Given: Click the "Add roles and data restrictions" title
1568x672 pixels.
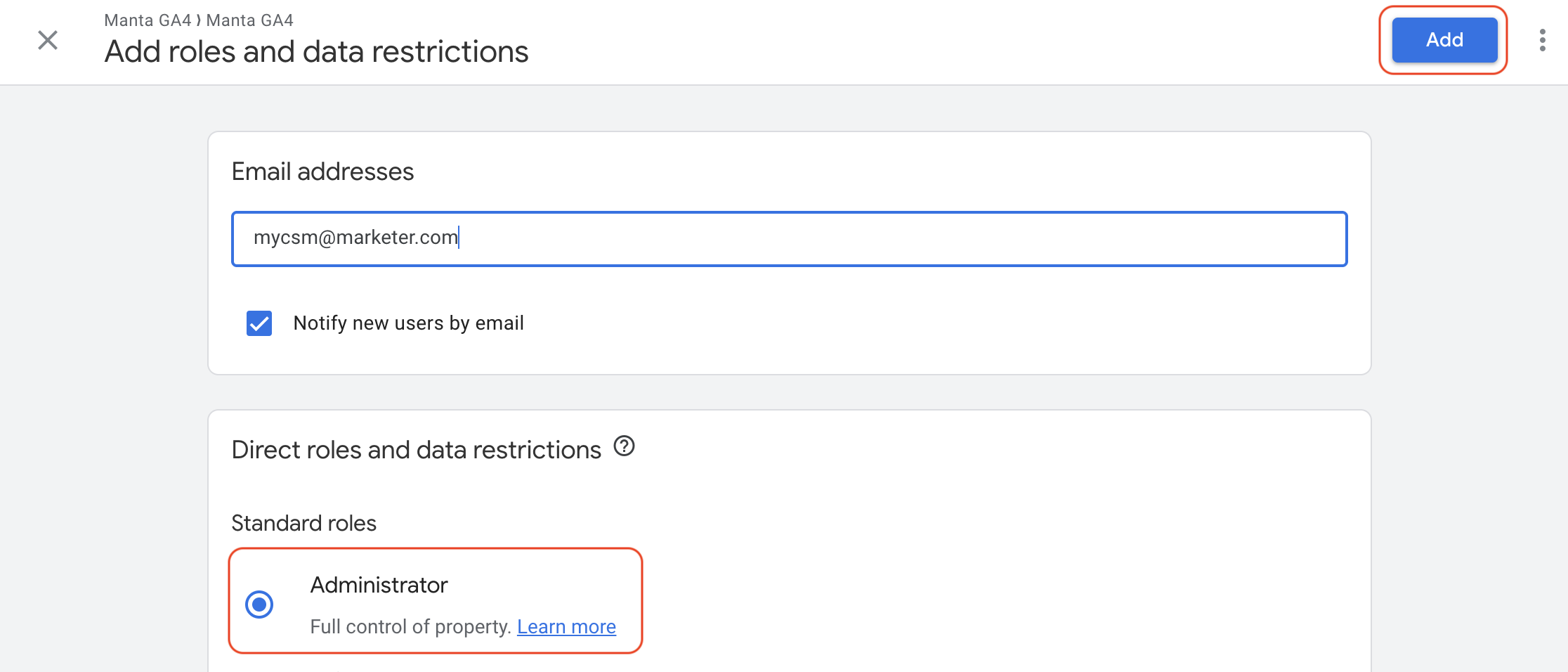Looking at the screenshot, I should 316,52.
